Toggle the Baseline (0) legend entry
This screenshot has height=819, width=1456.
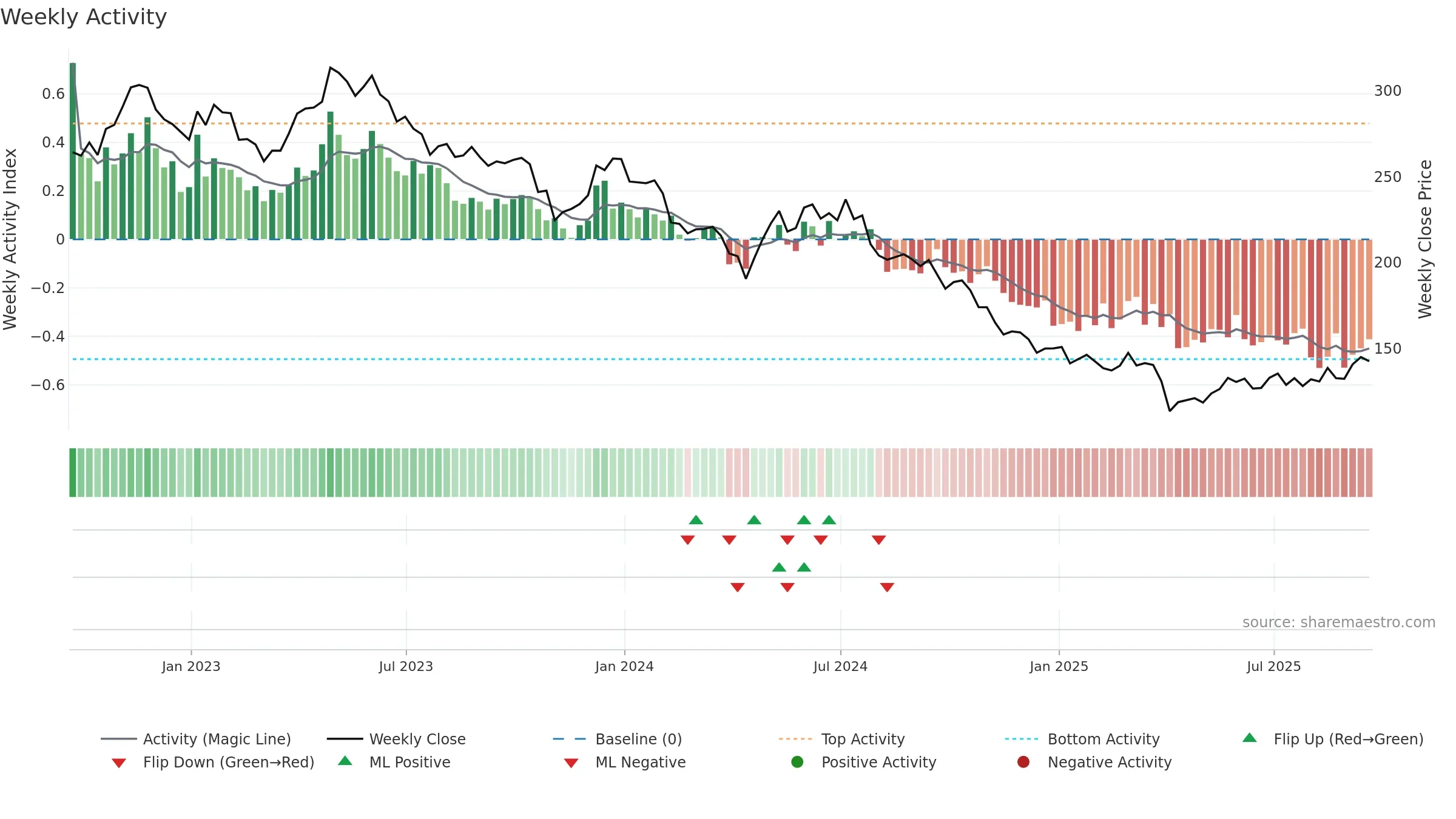click(x=618, y=739)
